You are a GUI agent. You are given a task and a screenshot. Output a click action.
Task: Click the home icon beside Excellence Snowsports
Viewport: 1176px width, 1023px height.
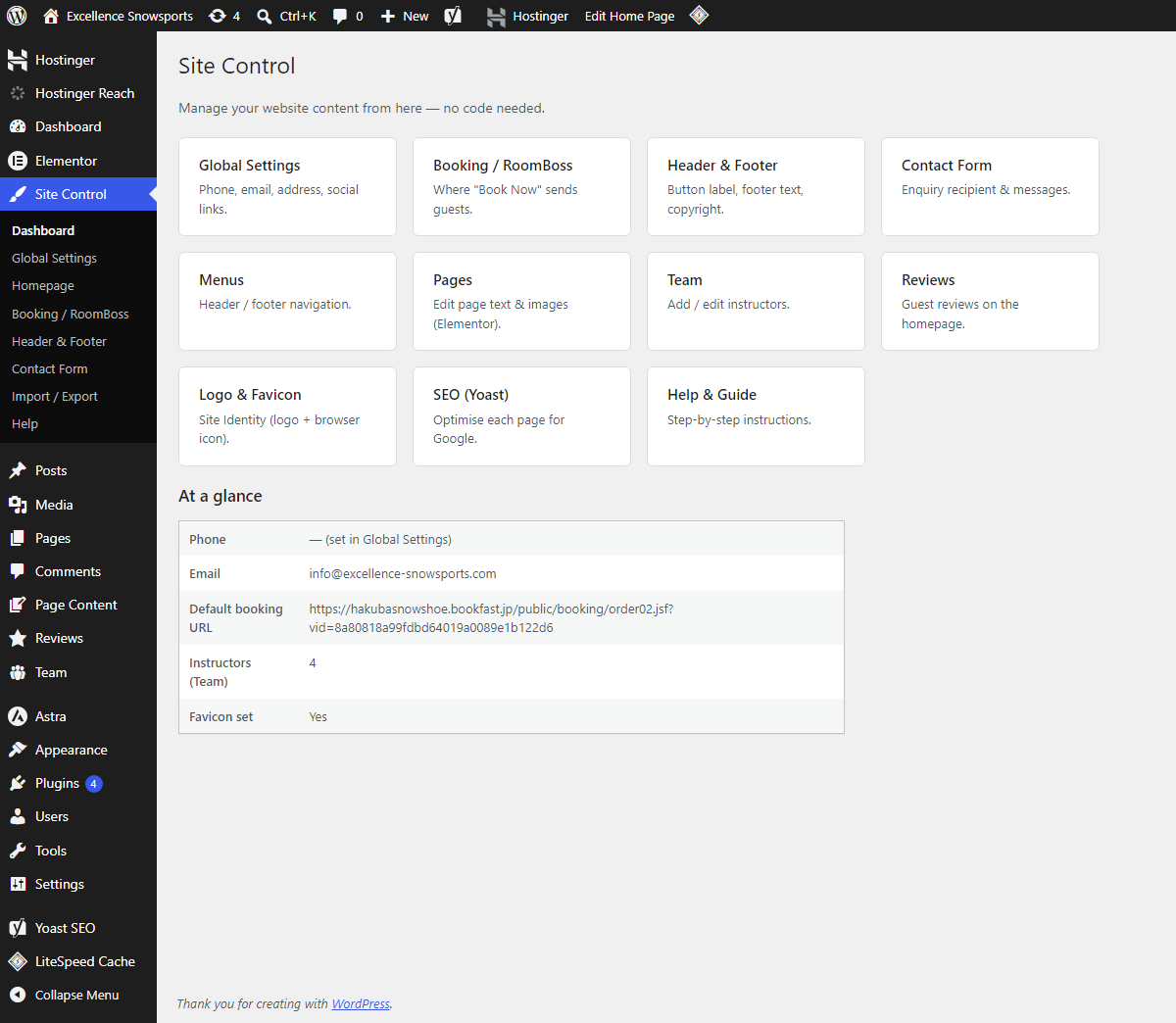point(51,16)
